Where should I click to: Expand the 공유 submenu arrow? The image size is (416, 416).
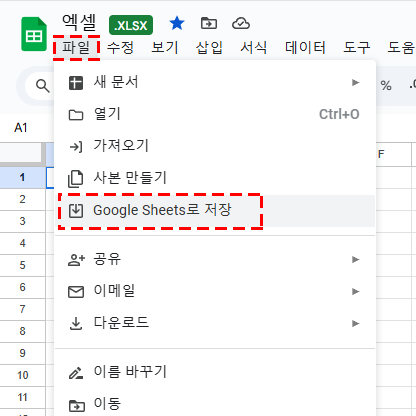coord(356,259)
